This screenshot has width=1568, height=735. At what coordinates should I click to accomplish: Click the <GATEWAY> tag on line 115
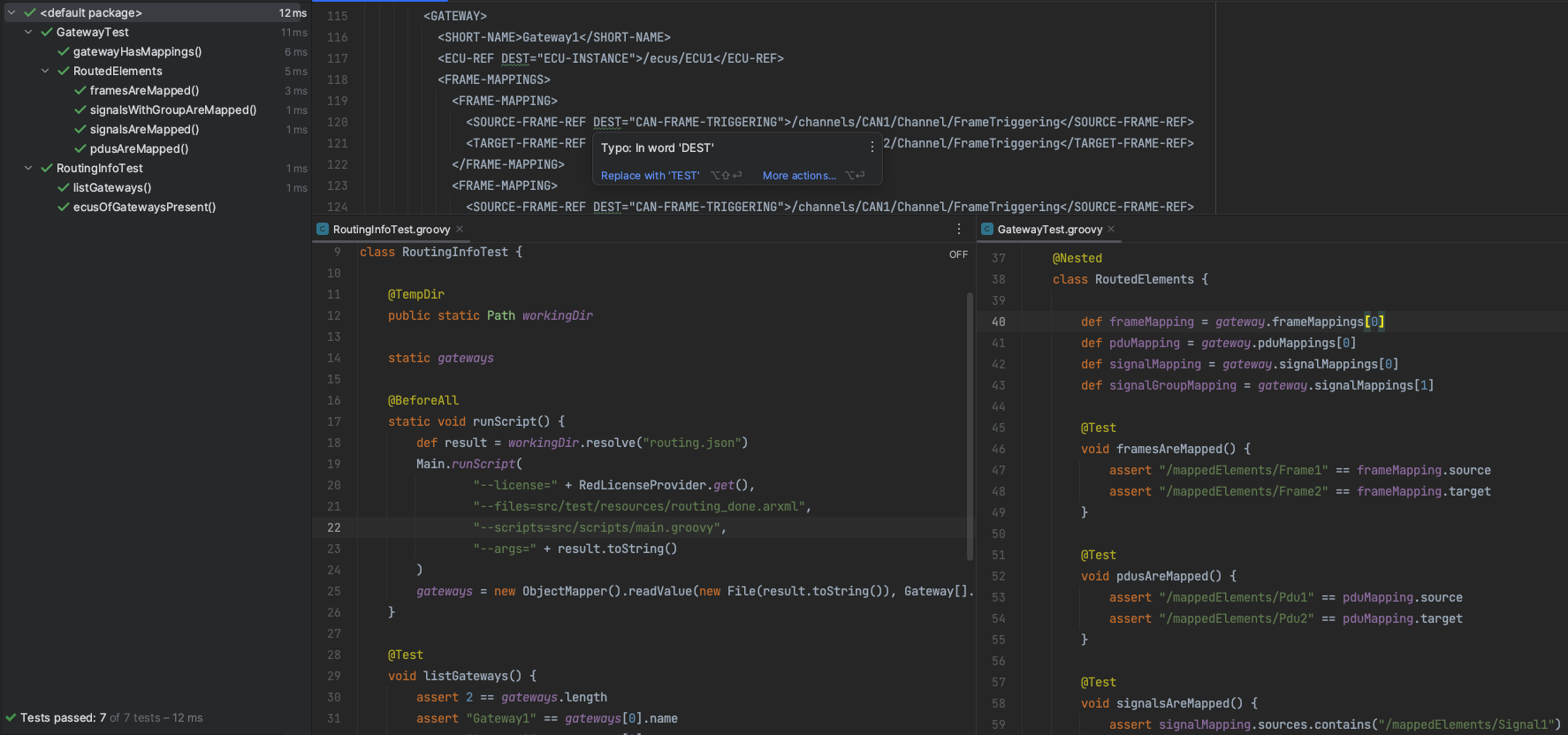pos(455,16)
